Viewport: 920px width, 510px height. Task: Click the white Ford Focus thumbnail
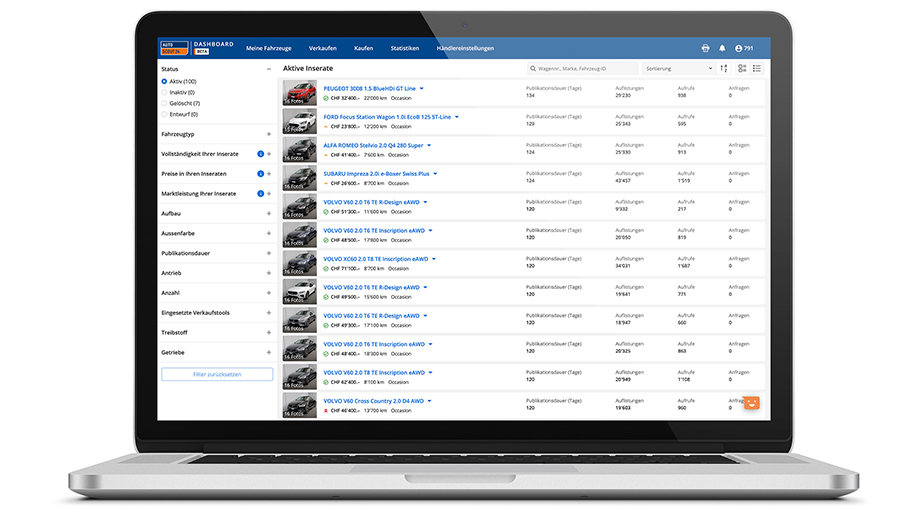point(299,121)
